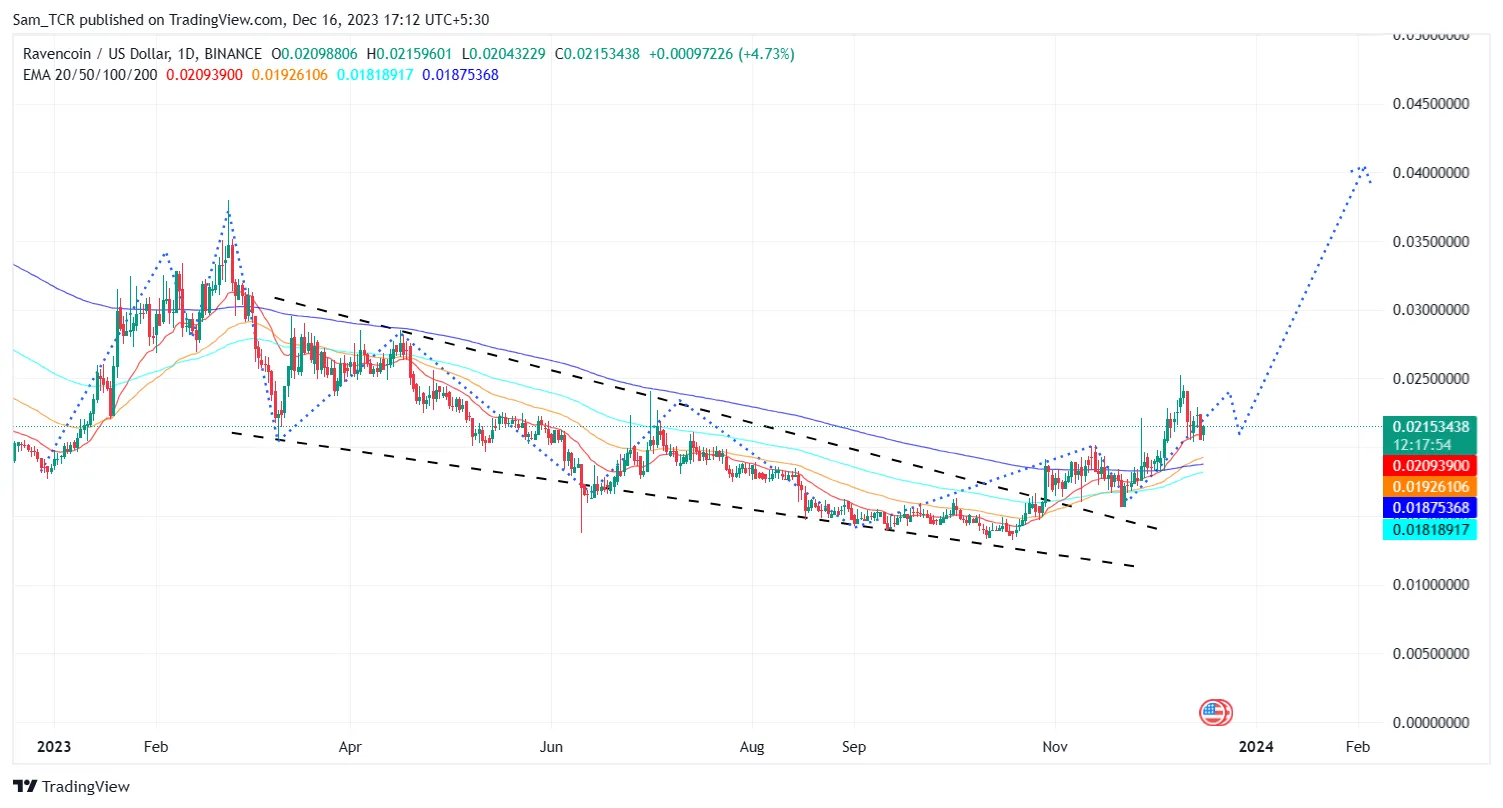This screenshot has width=1503, height=808.
Task: Click the +4.73% change value
Action: point(766,54)
